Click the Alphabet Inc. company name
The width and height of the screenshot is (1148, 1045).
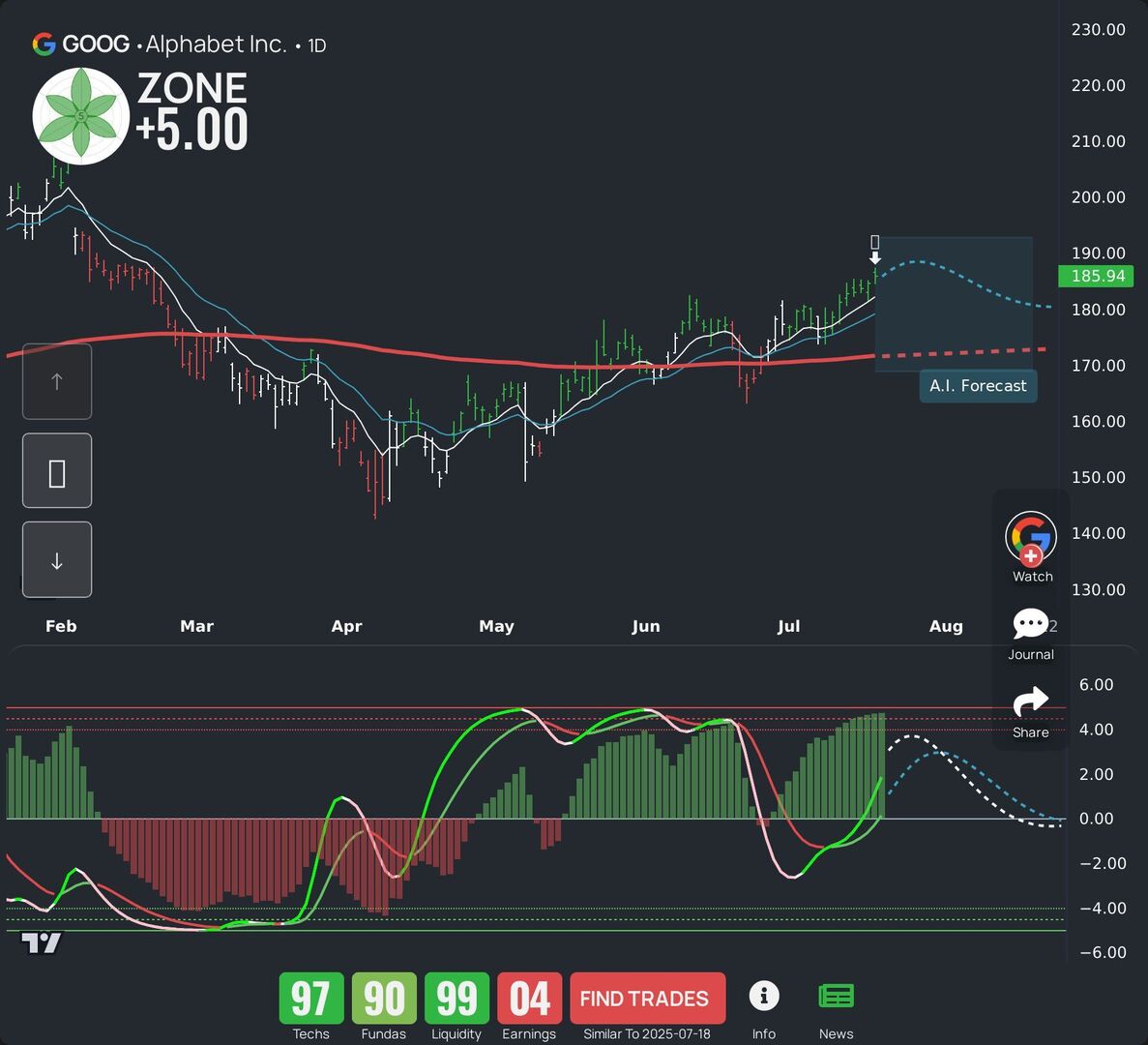tap(216, 45)
